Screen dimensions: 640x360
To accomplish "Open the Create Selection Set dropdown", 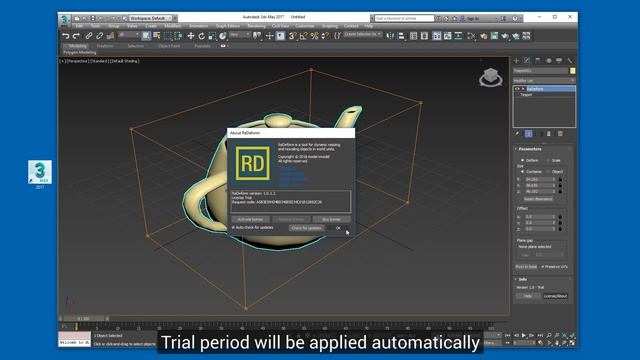I will 363,35.
